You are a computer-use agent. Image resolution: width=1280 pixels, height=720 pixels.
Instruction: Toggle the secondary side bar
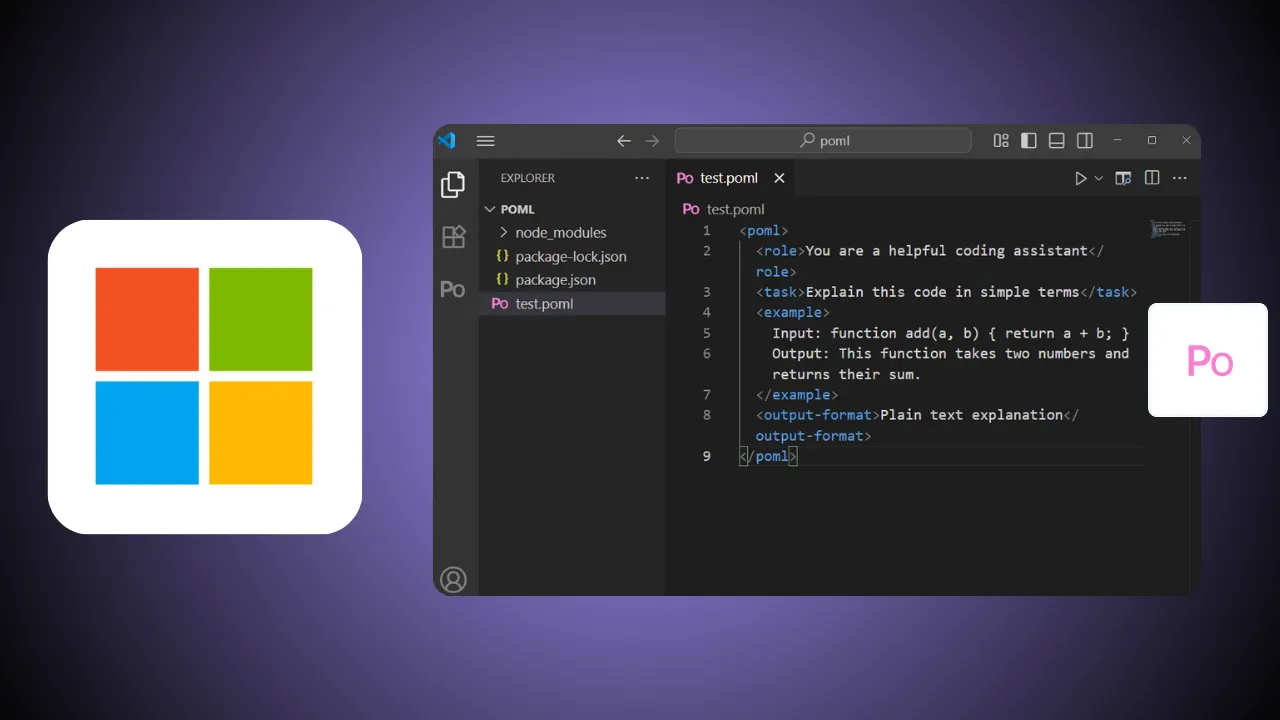click(1084, 141)
